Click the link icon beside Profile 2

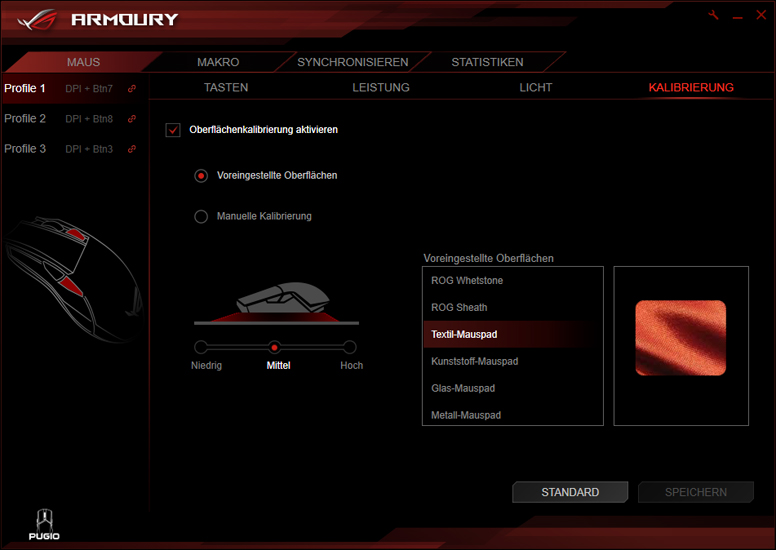click(132, 119)
